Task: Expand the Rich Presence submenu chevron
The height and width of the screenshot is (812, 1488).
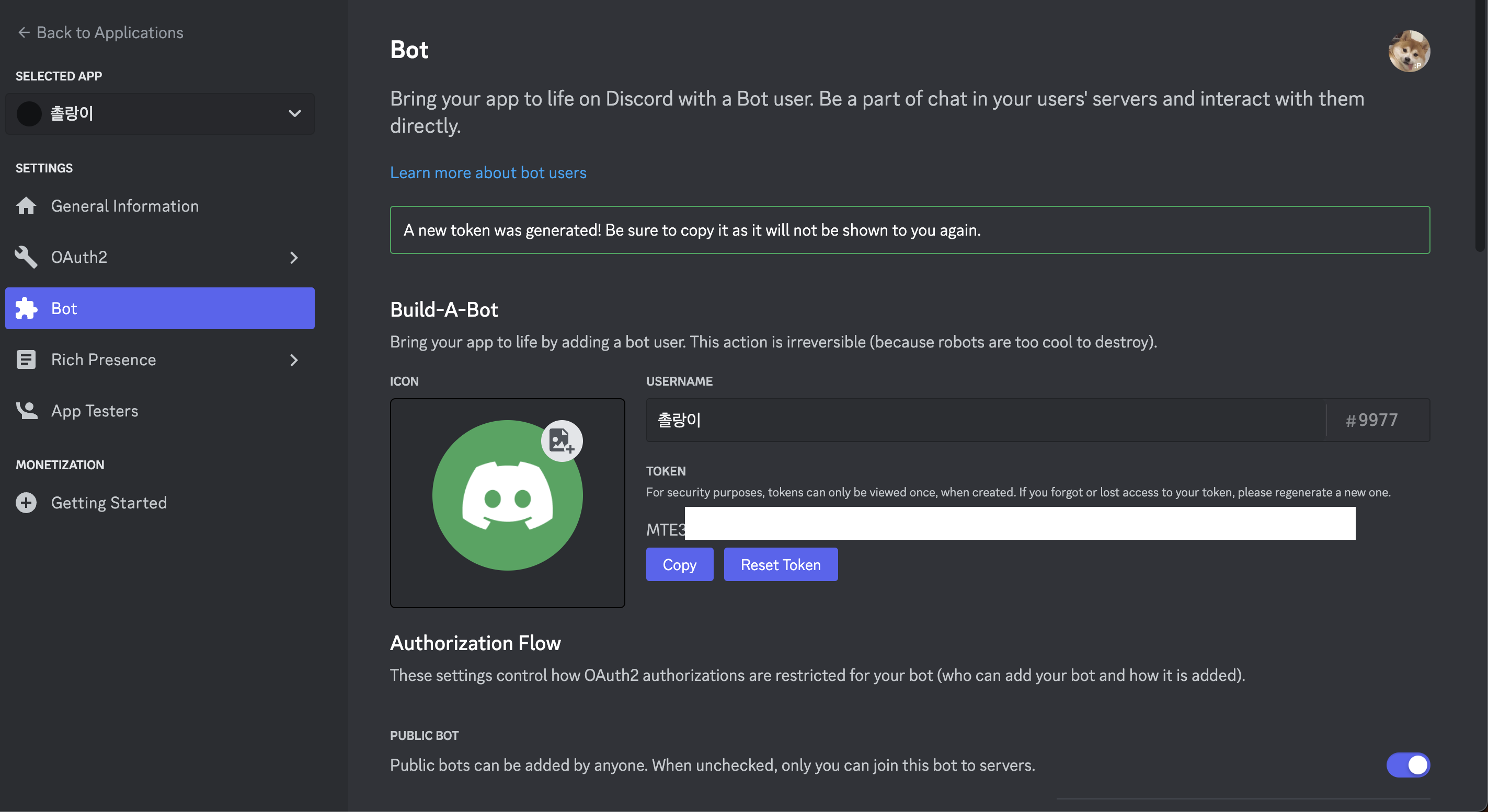Action: click(294, 360)
